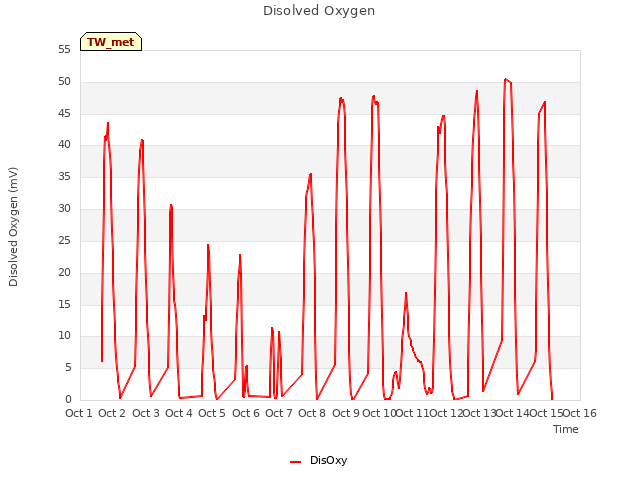Click the first peak near Oct 2
Image resolution: width=640 pixels, height=480 pixels.
108,122
